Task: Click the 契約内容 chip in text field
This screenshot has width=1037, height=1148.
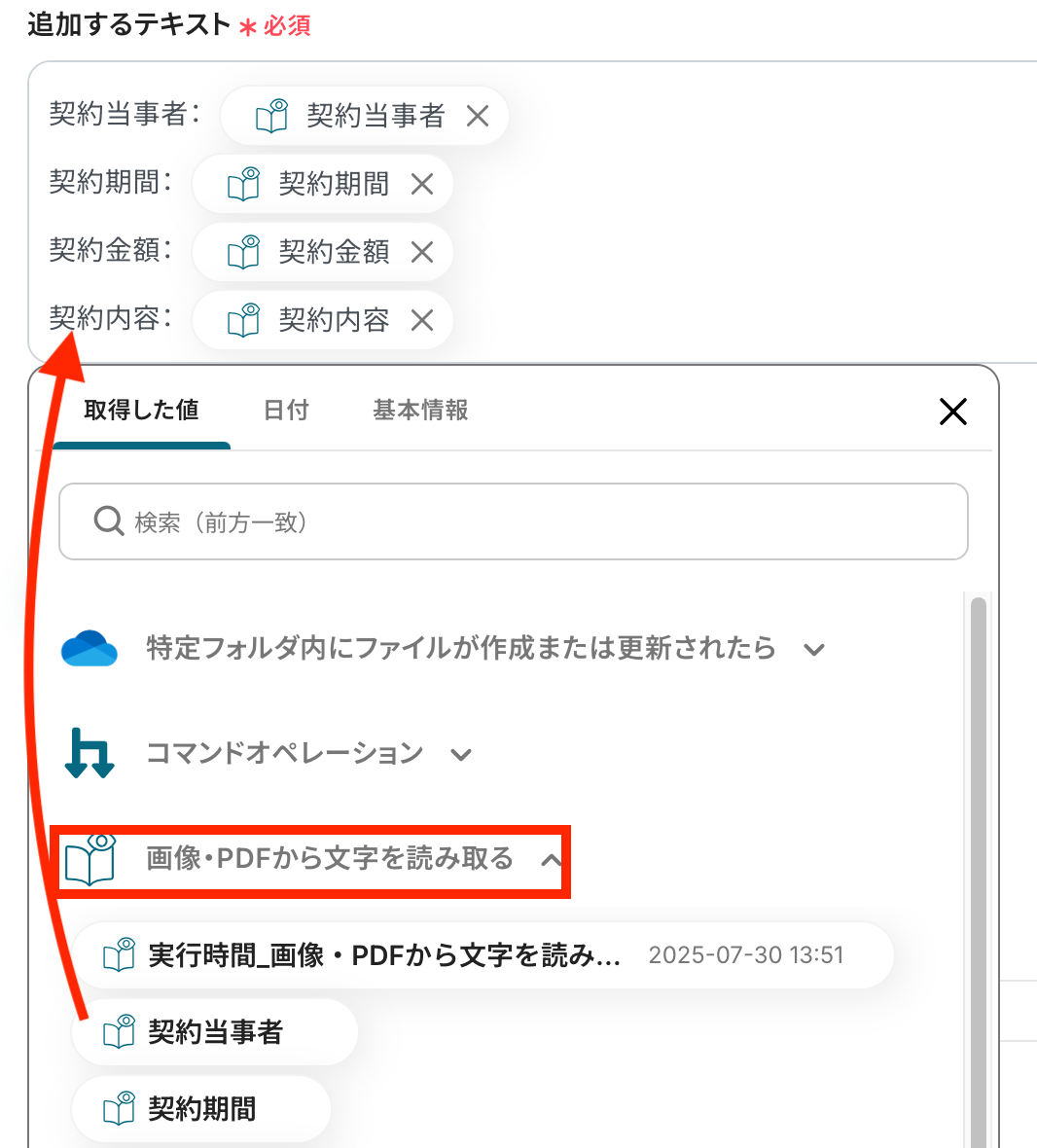Action: (x=322, y=320)
